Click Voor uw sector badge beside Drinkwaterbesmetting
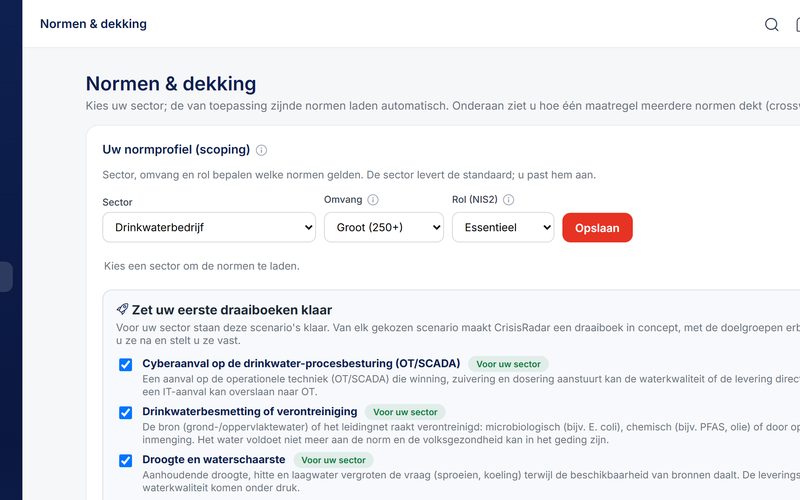The width and height of the screenshot is (800, 500). point(405,412)
